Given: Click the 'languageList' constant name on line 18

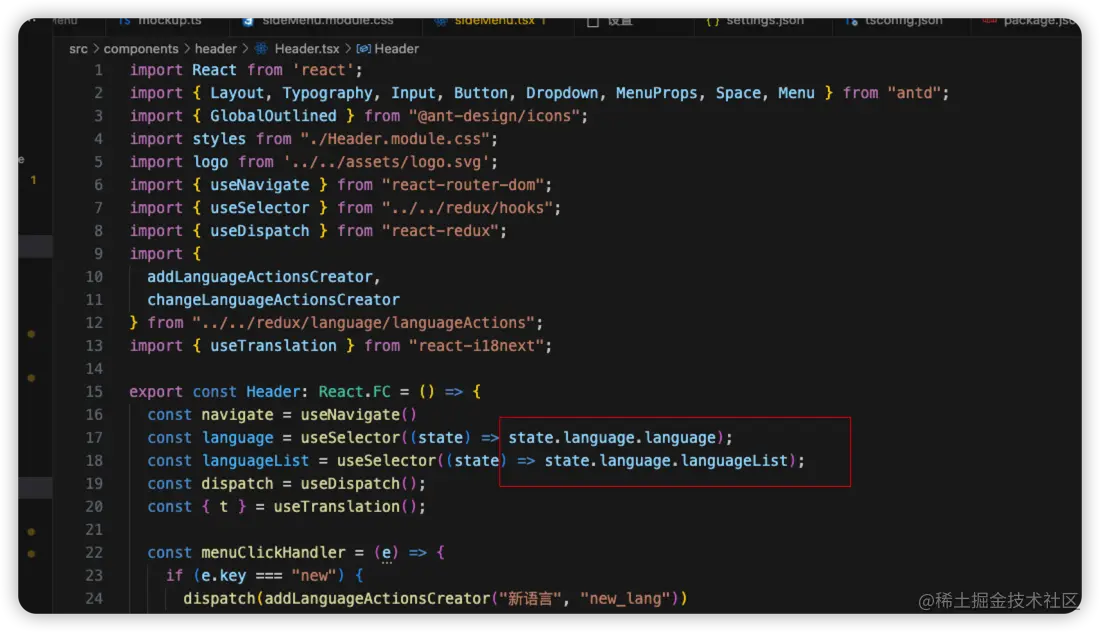Looking at the screenshot, I should (255, 461).
